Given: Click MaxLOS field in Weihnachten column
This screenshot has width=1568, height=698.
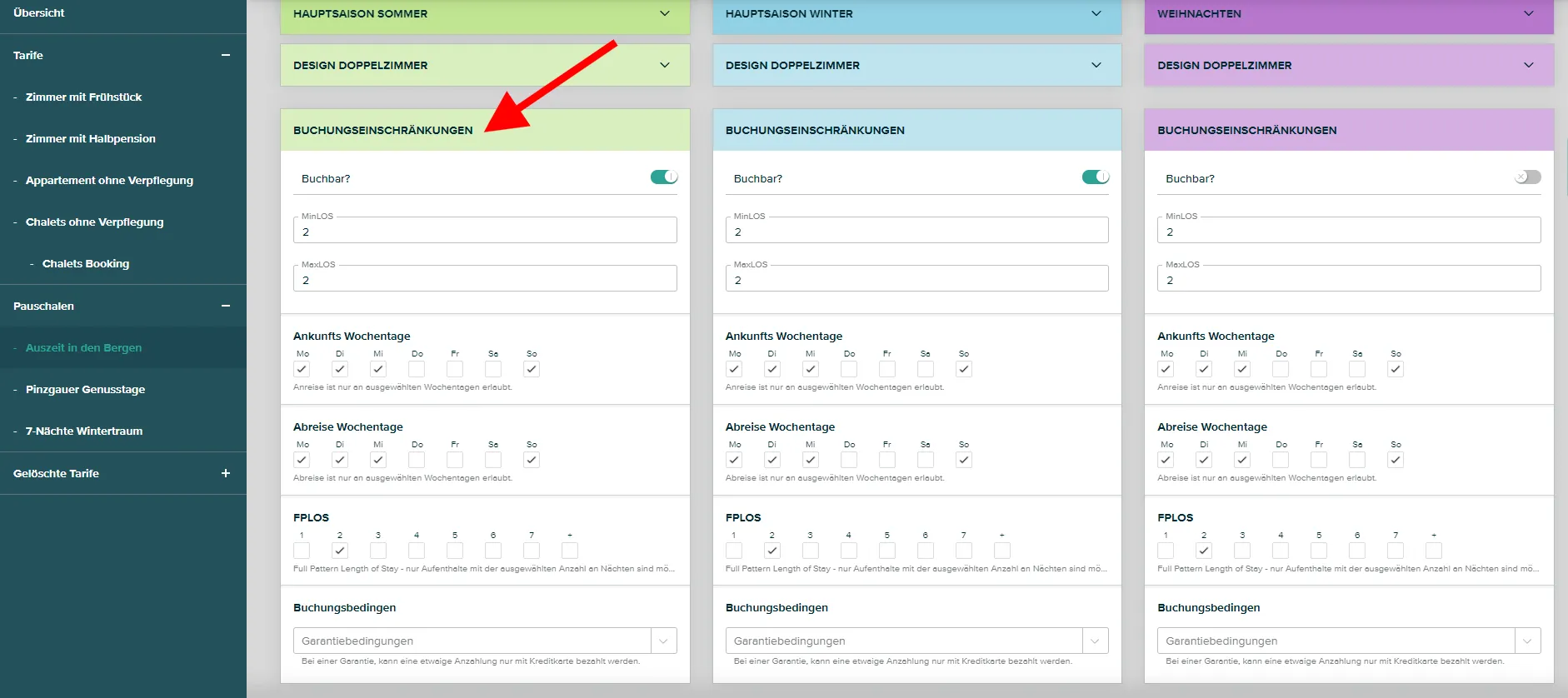Looking at the screenshot, I should [x=1349, y=278].
